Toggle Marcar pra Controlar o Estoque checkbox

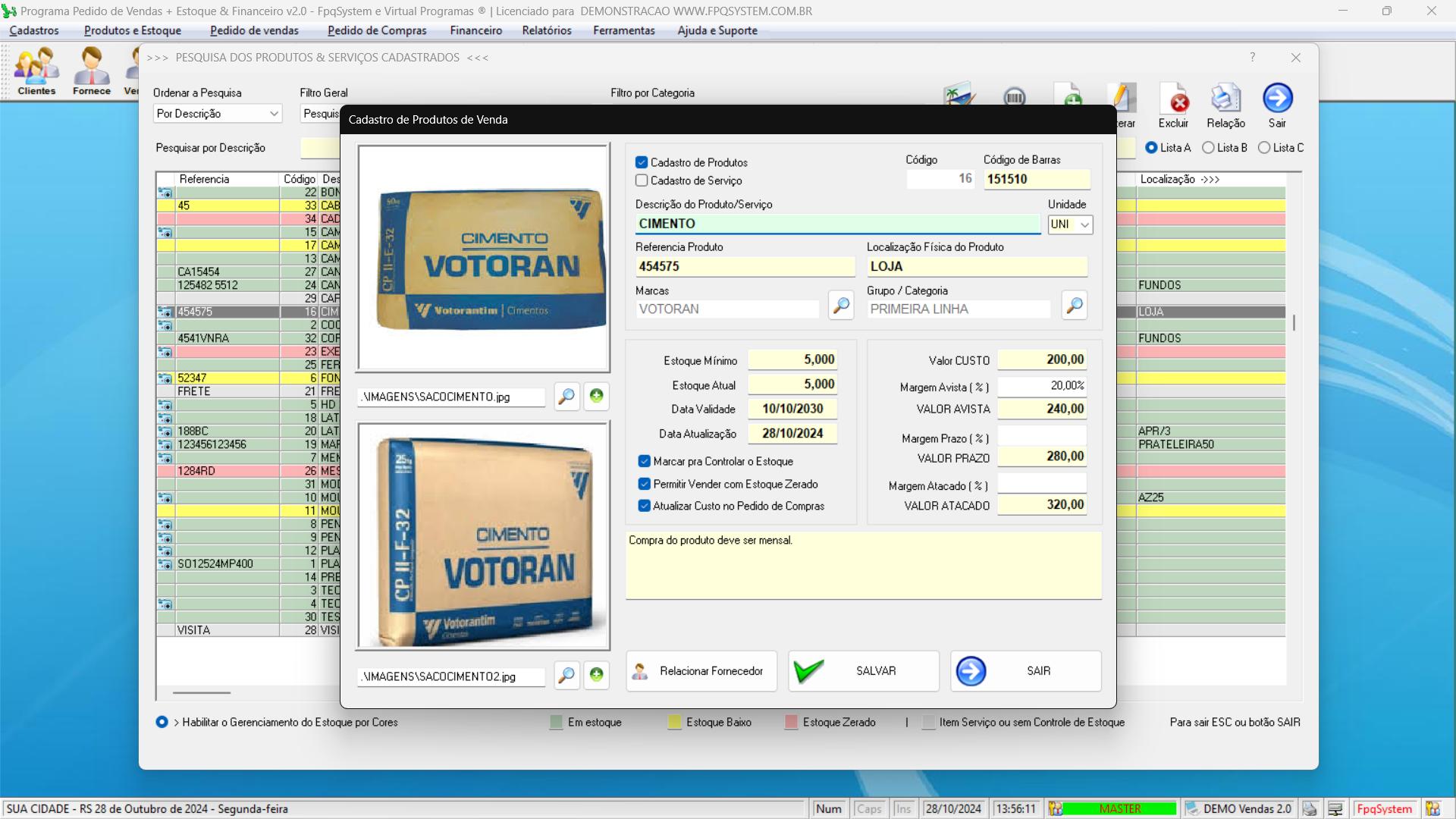tap(643, 461)
